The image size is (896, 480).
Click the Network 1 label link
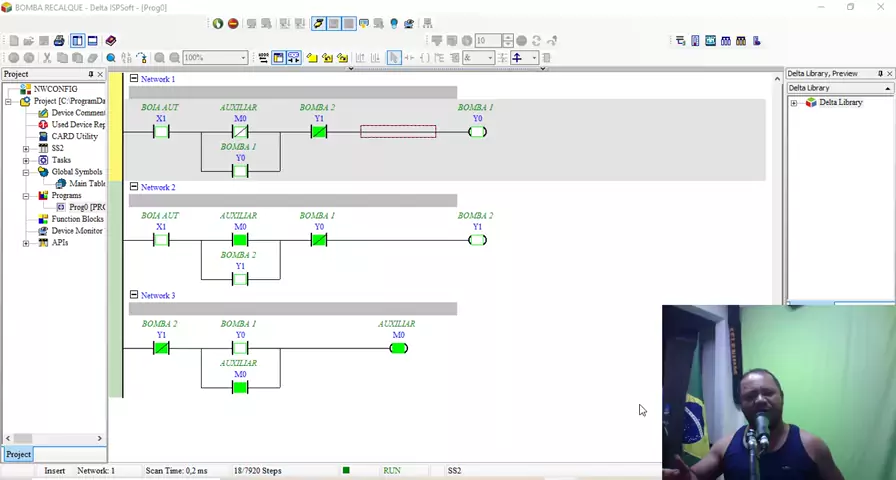point(157,79)
